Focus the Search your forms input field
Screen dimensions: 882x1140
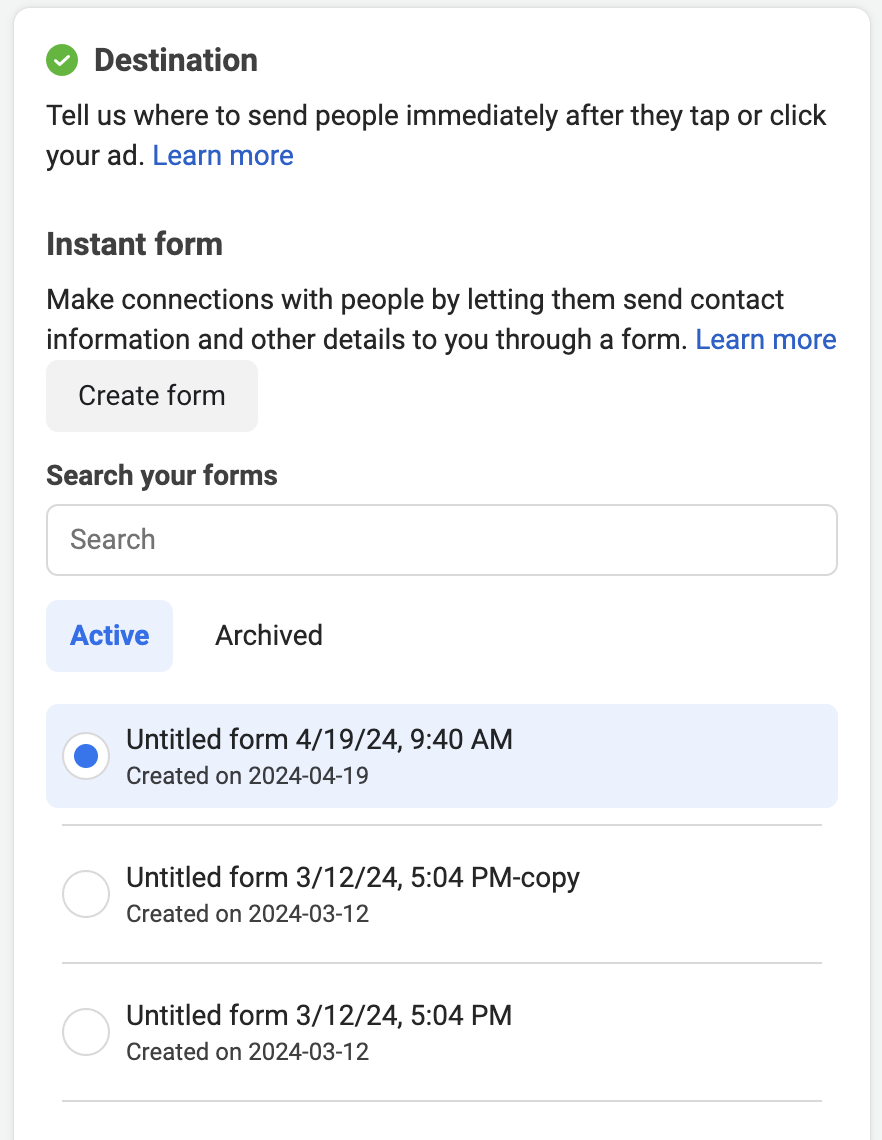point(442,540)
